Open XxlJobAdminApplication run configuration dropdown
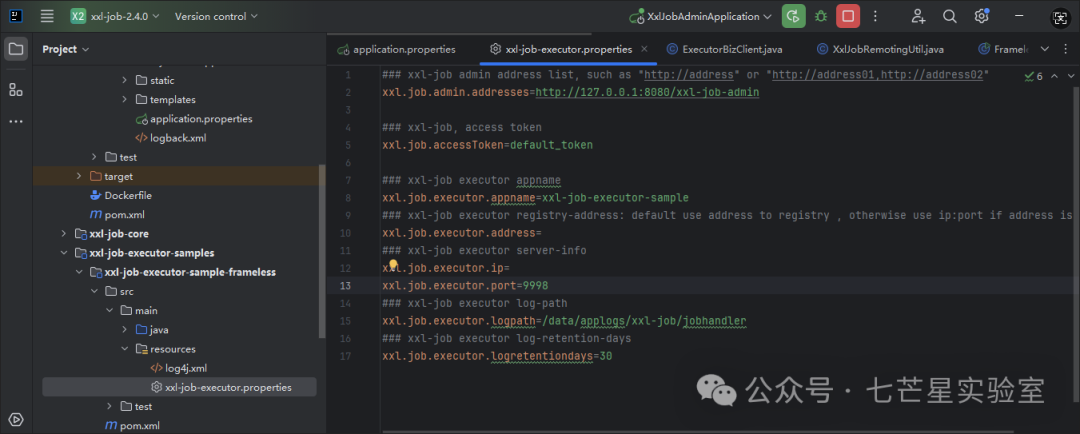 tap(700, 16)
